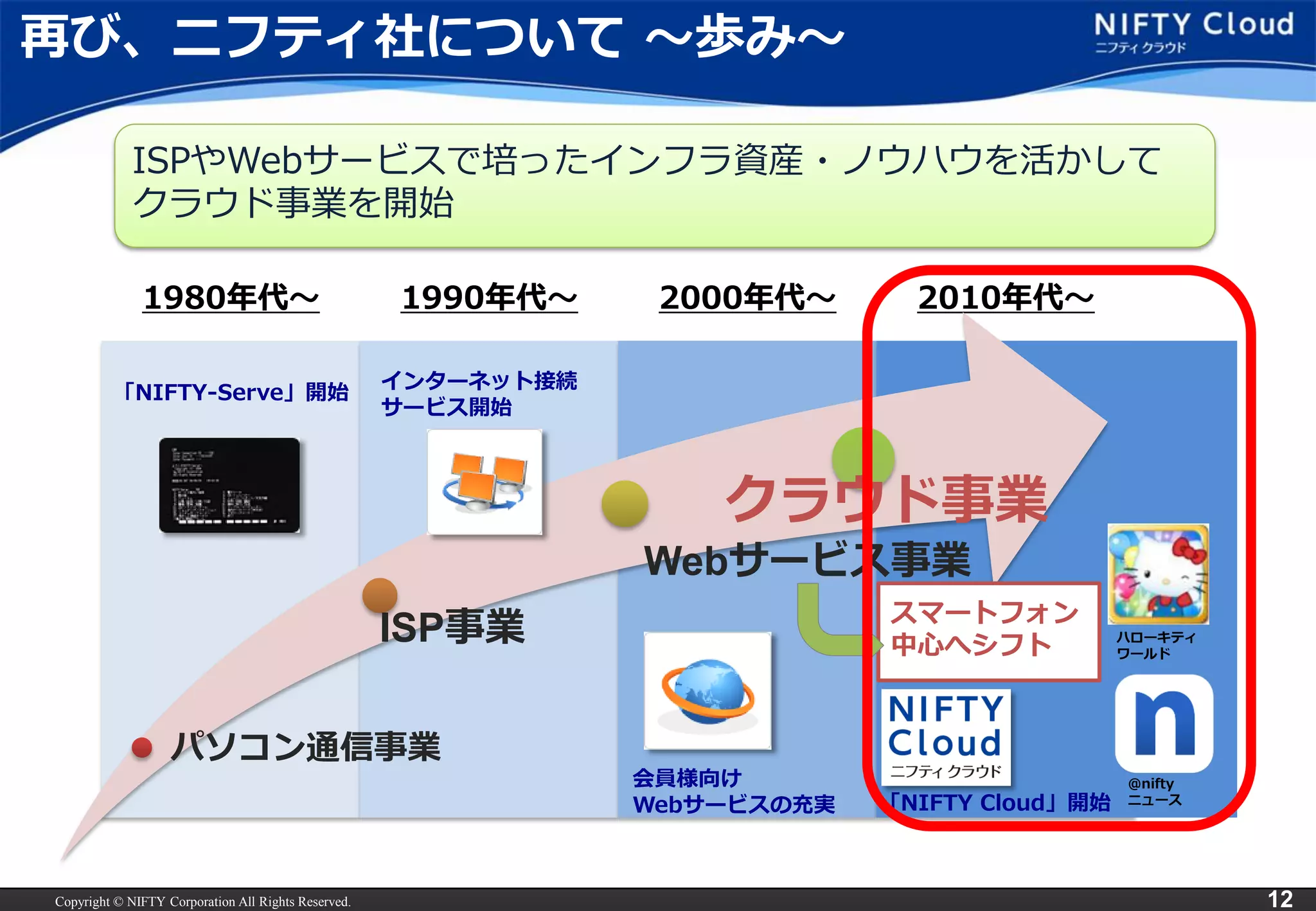Click the page number 12

point(1280,899)
